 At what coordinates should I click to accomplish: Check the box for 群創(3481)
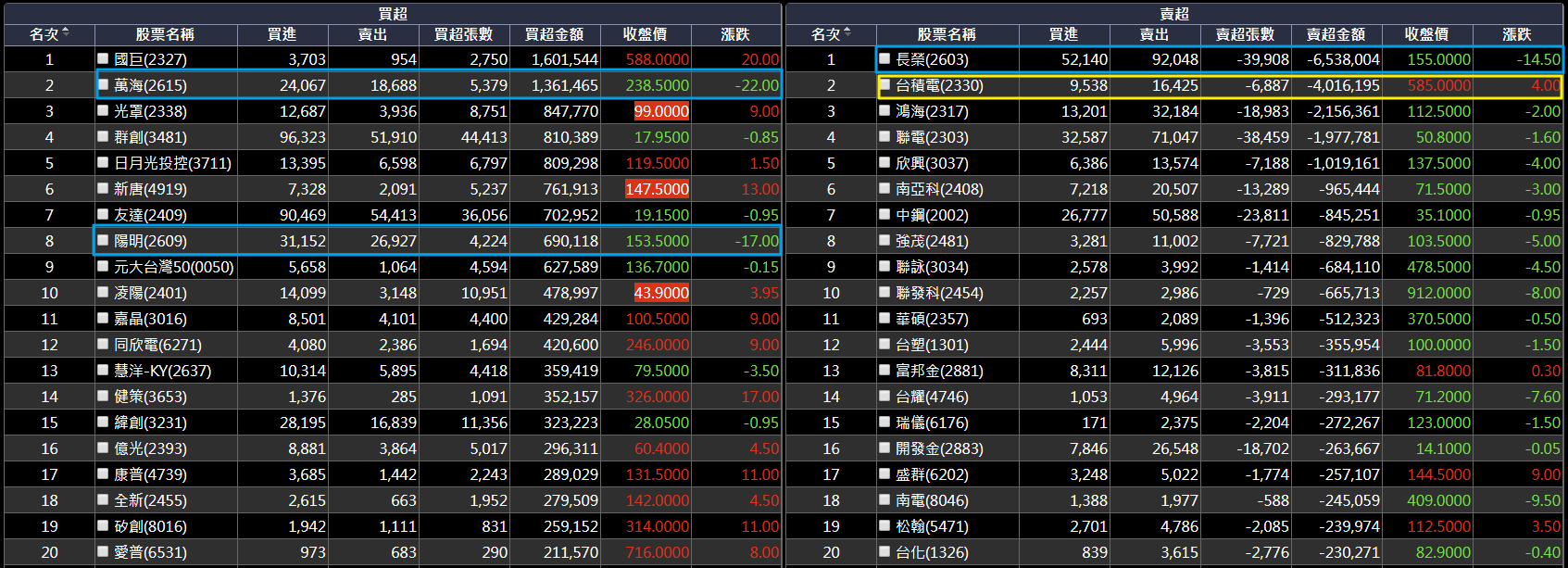click(104, 136)
